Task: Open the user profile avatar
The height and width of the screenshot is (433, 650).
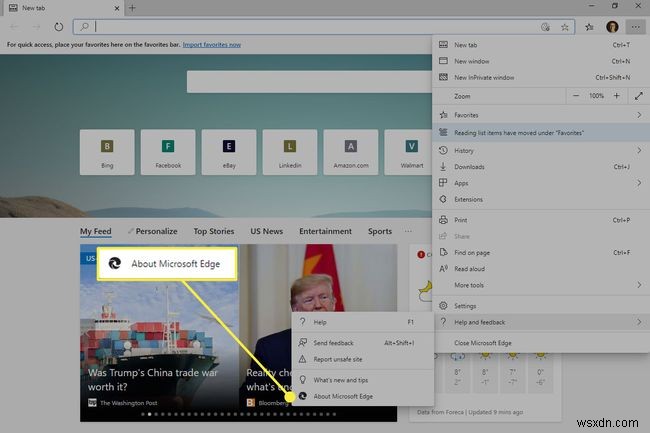Action: tap(612, 27)
